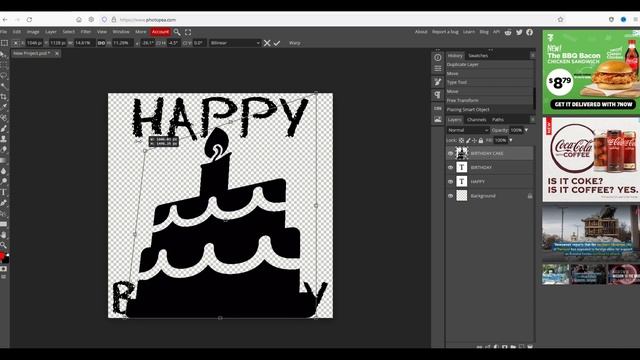Confirm the free transform with checkmark

tap(277, 43)
